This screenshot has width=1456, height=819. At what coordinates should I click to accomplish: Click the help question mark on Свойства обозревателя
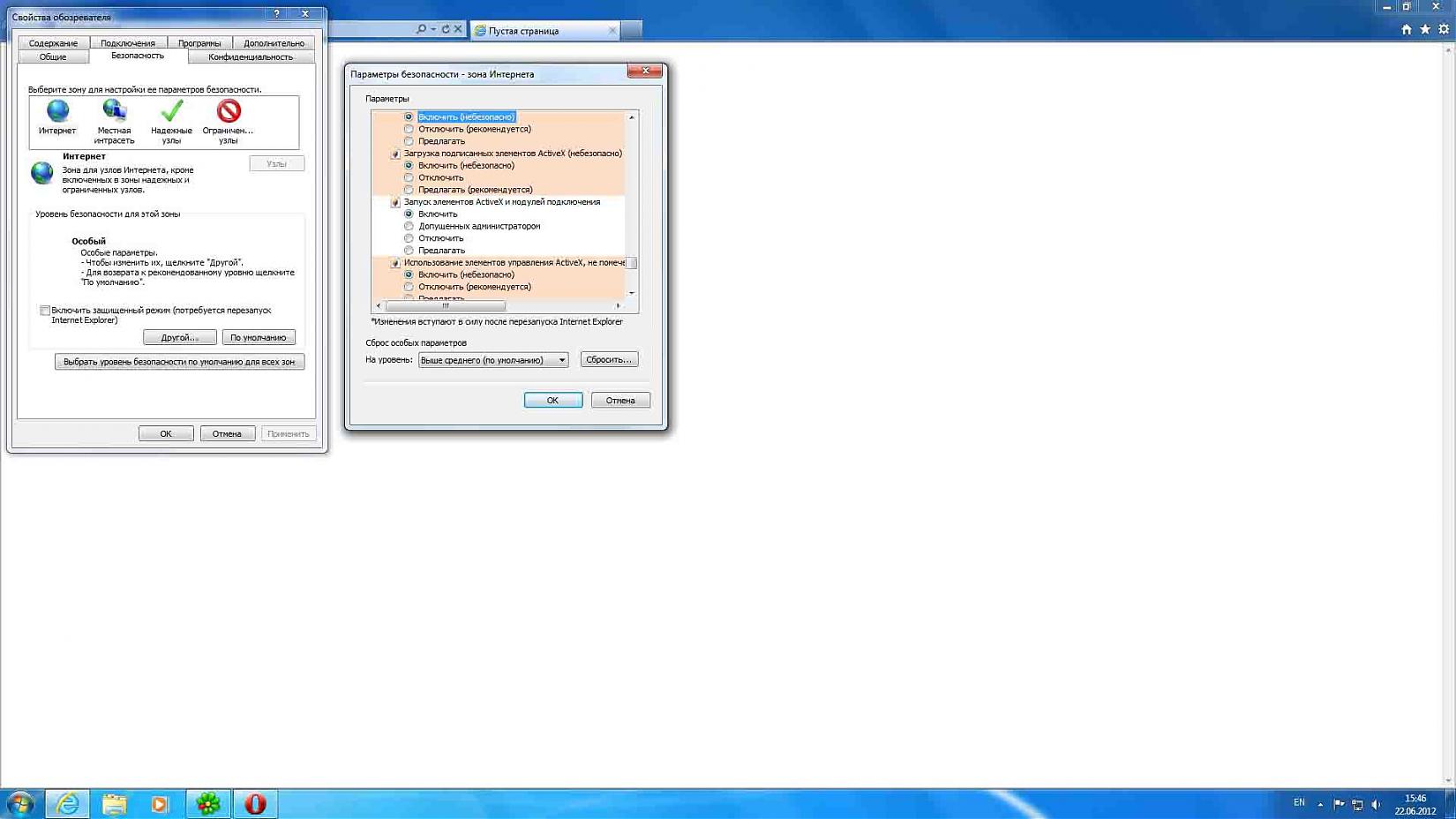point(276,13)
